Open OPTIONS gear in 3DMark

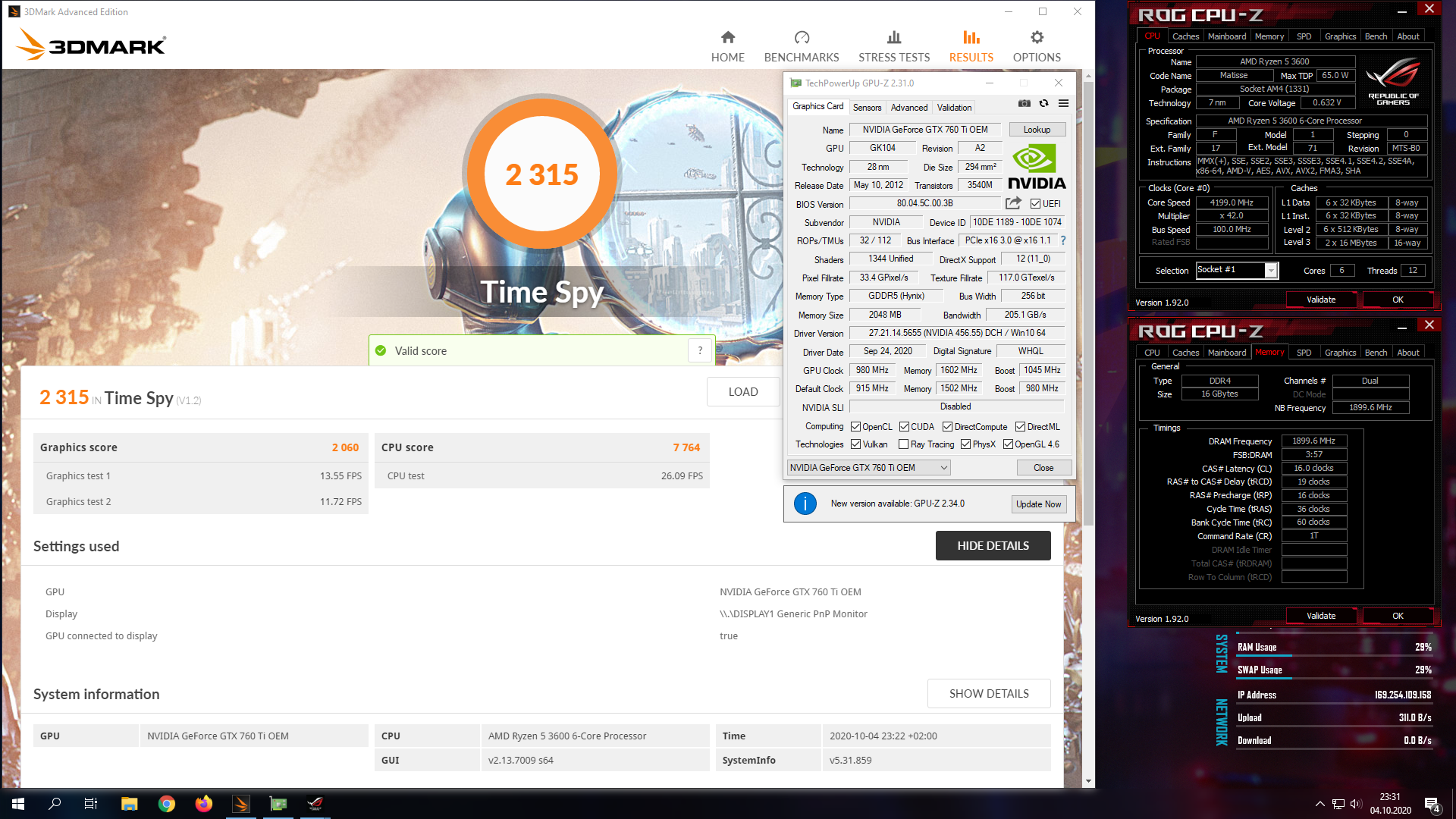coord(1037,46)
